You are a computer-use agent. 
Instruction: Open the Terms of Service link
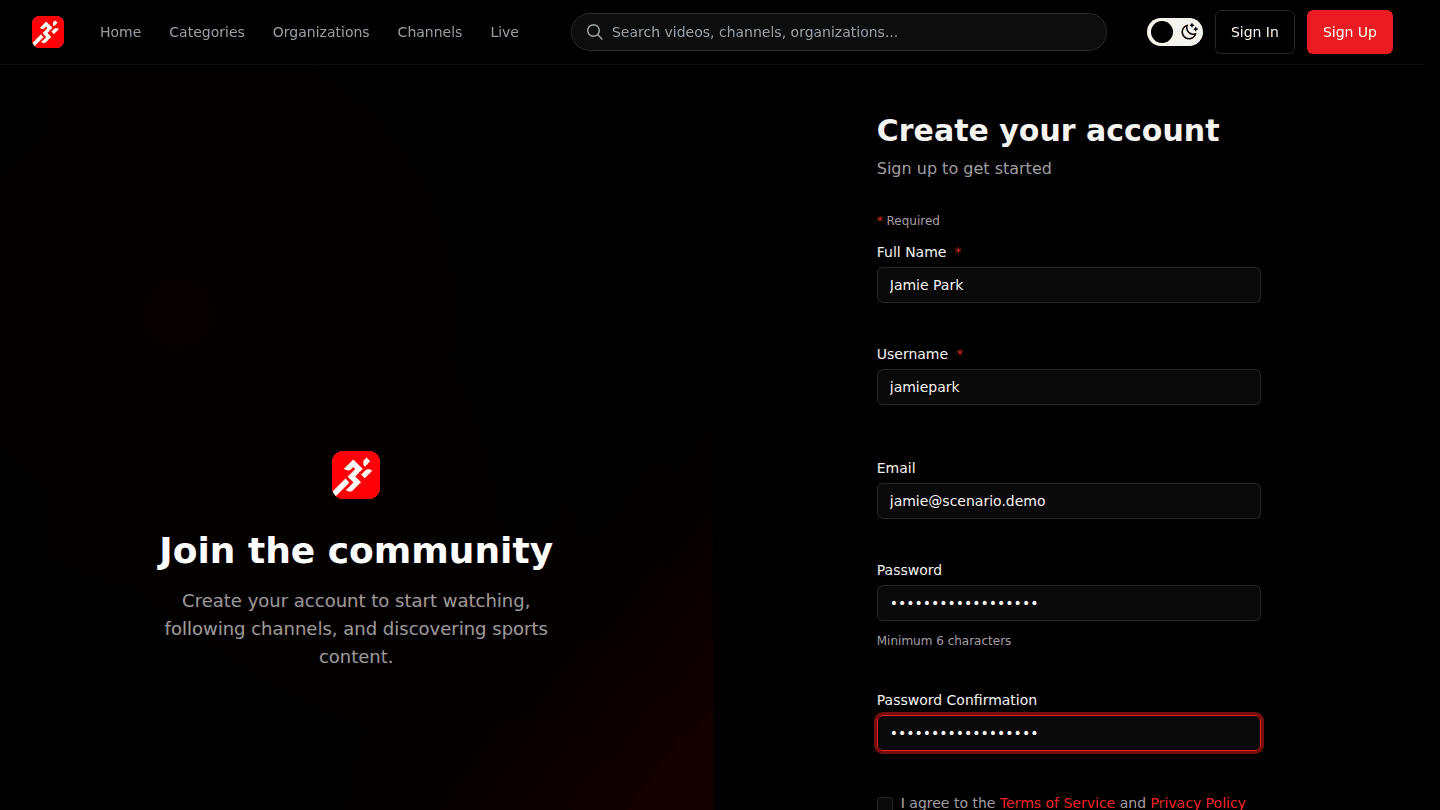coord(1057,803)
